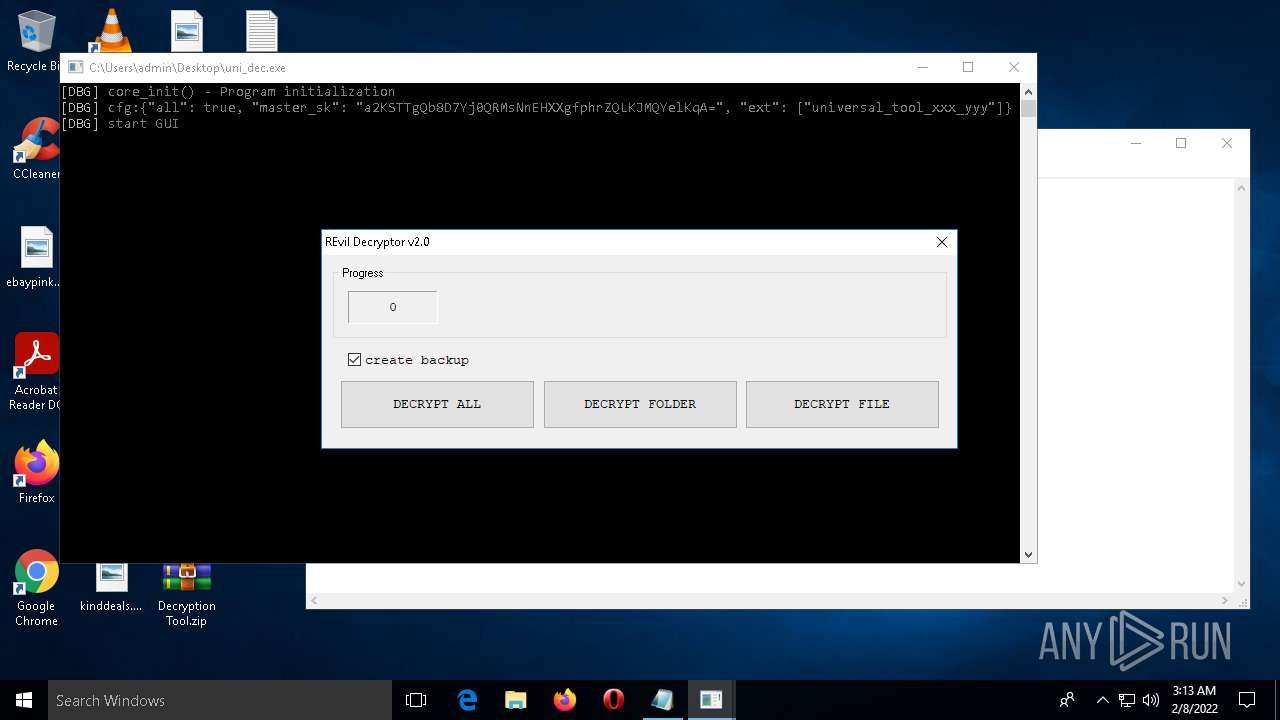Select the image file icon near the desktop top
Image resolution: width=1280 pixels, height=720 pixels.
pyautogui.click(x=187, y=30)
